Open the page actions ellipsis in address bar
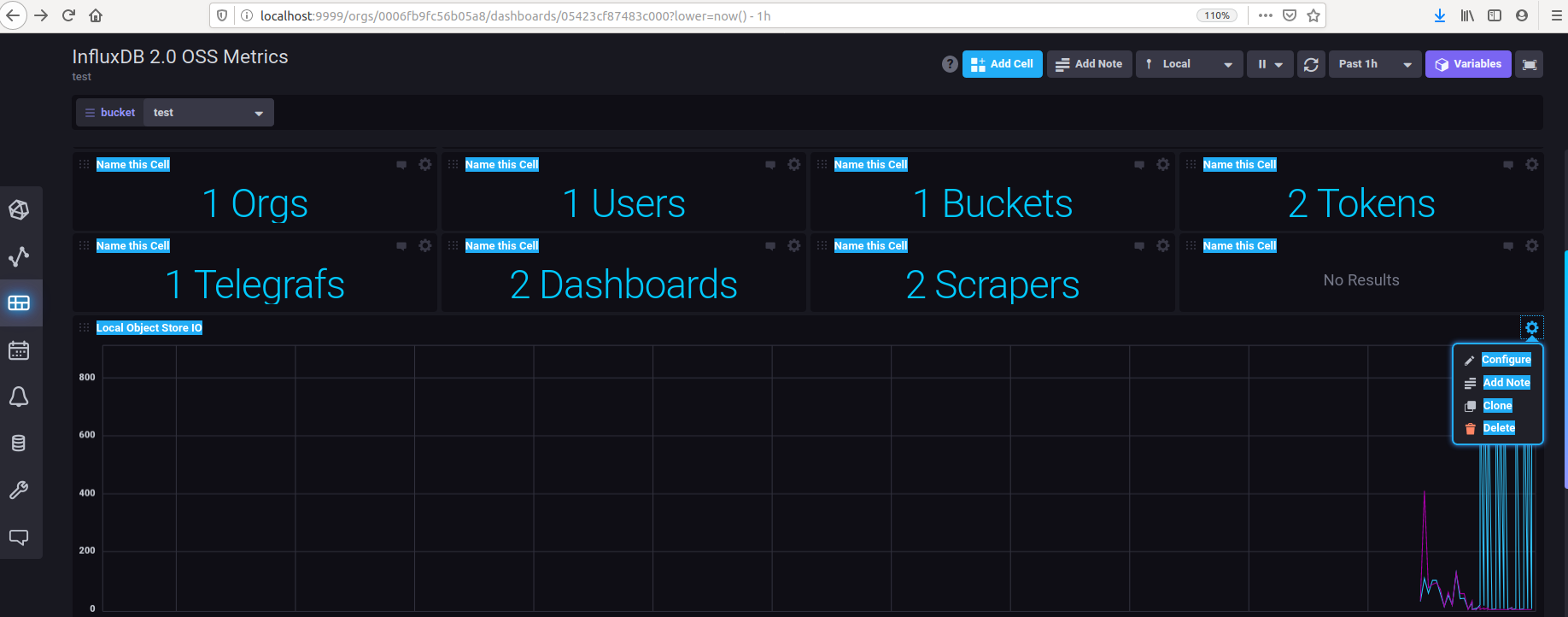This screenshot has height=617, width=1568. point(1266,15)
